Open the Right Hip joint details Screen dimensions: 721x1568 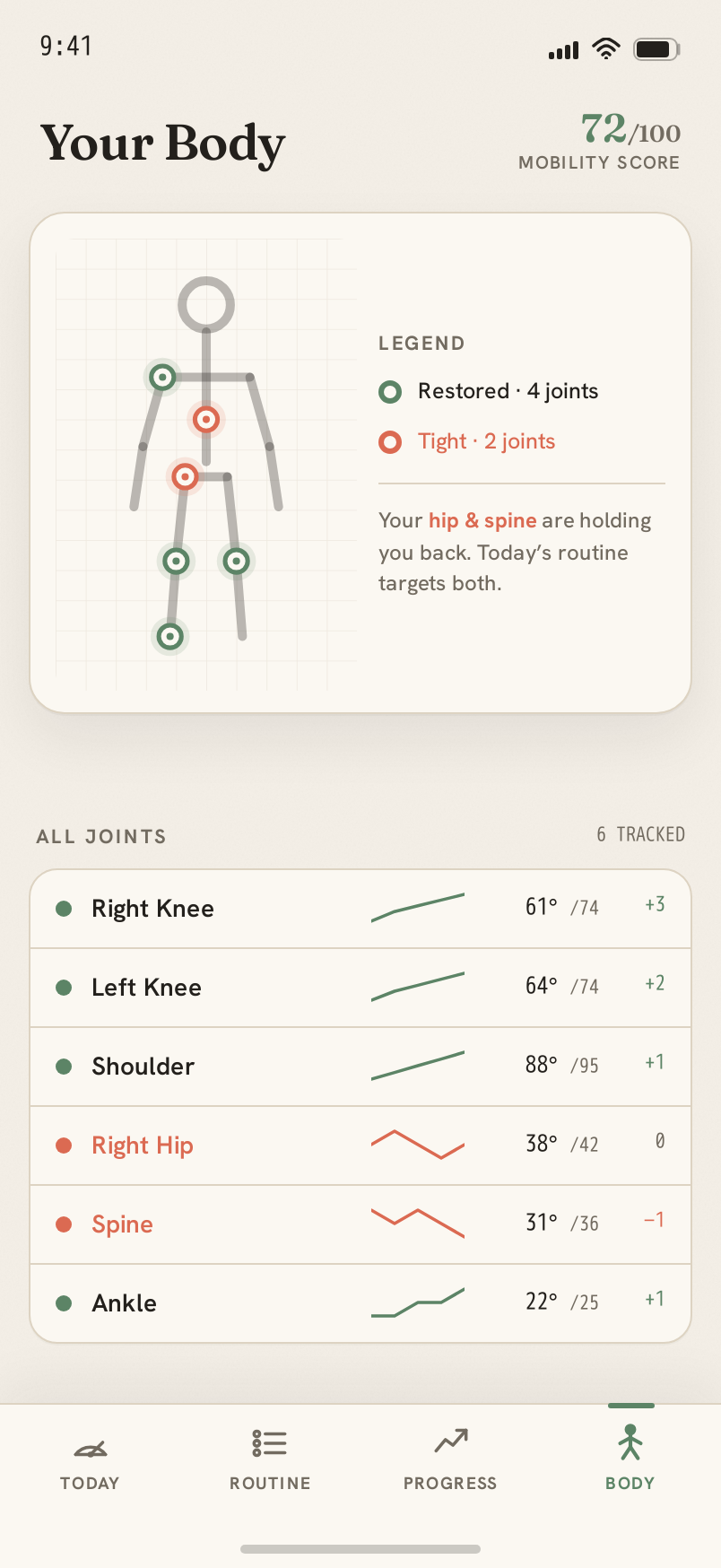coord(360,1146)
